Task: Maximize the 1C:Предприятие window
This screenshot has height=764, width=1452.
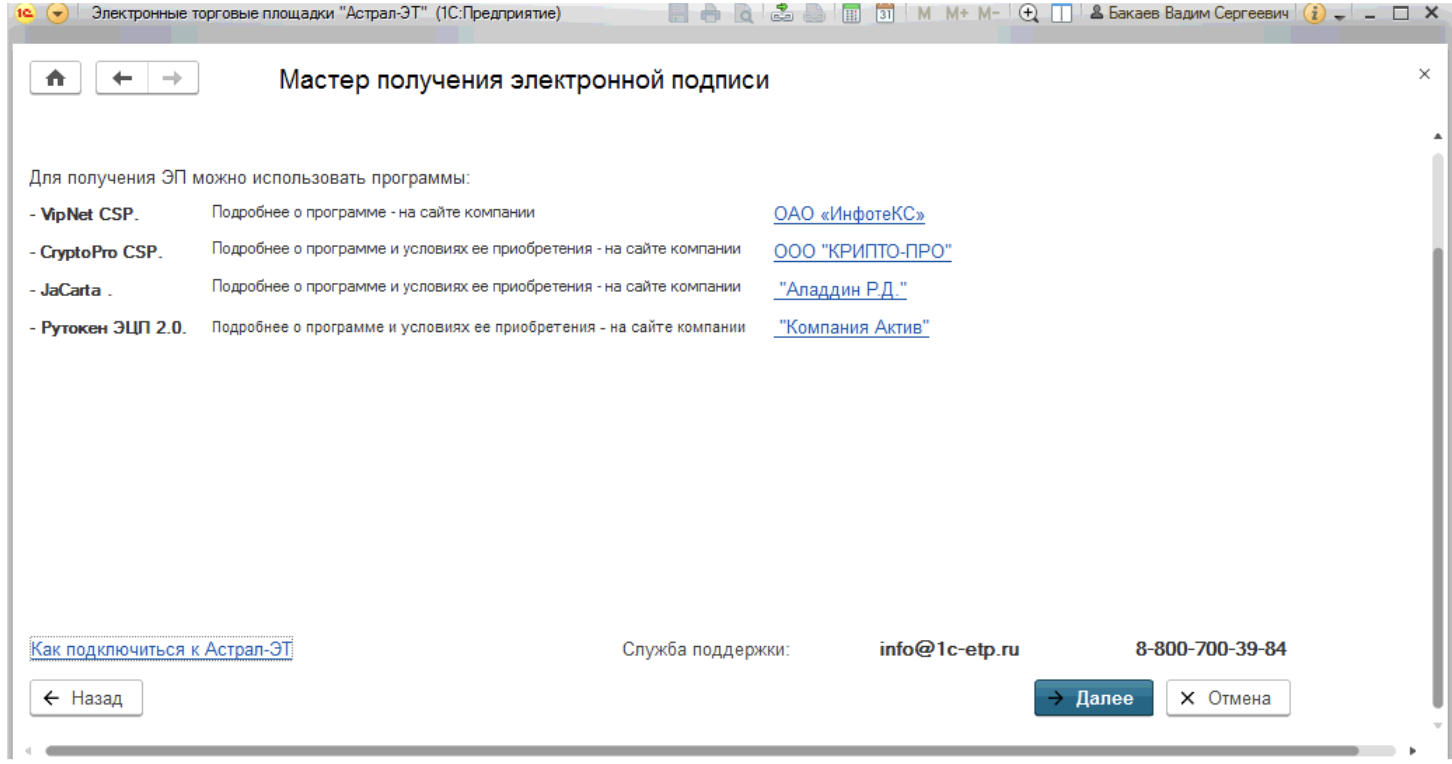Action: (1400, 14)
